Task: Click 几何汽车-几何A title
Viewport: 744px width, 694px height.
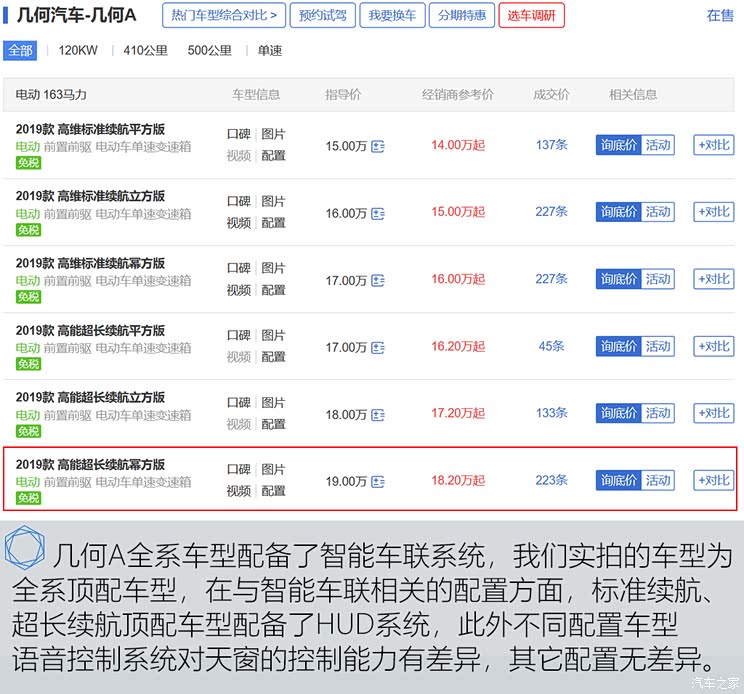Action: (x=76, y=15)
